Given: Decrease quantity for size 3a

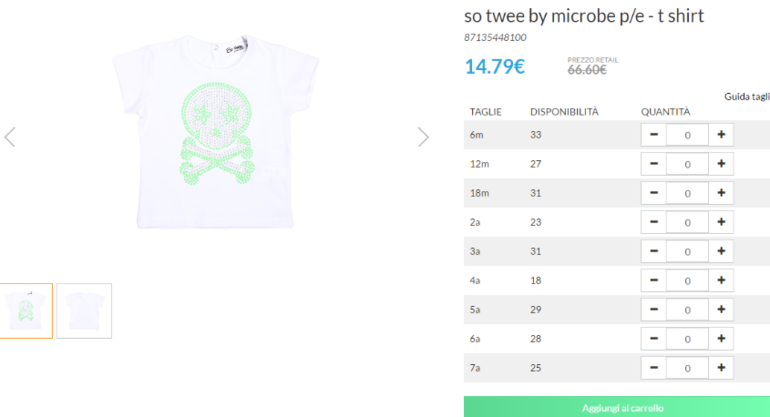Looking at the screenshot, I should tap(653, 251).
